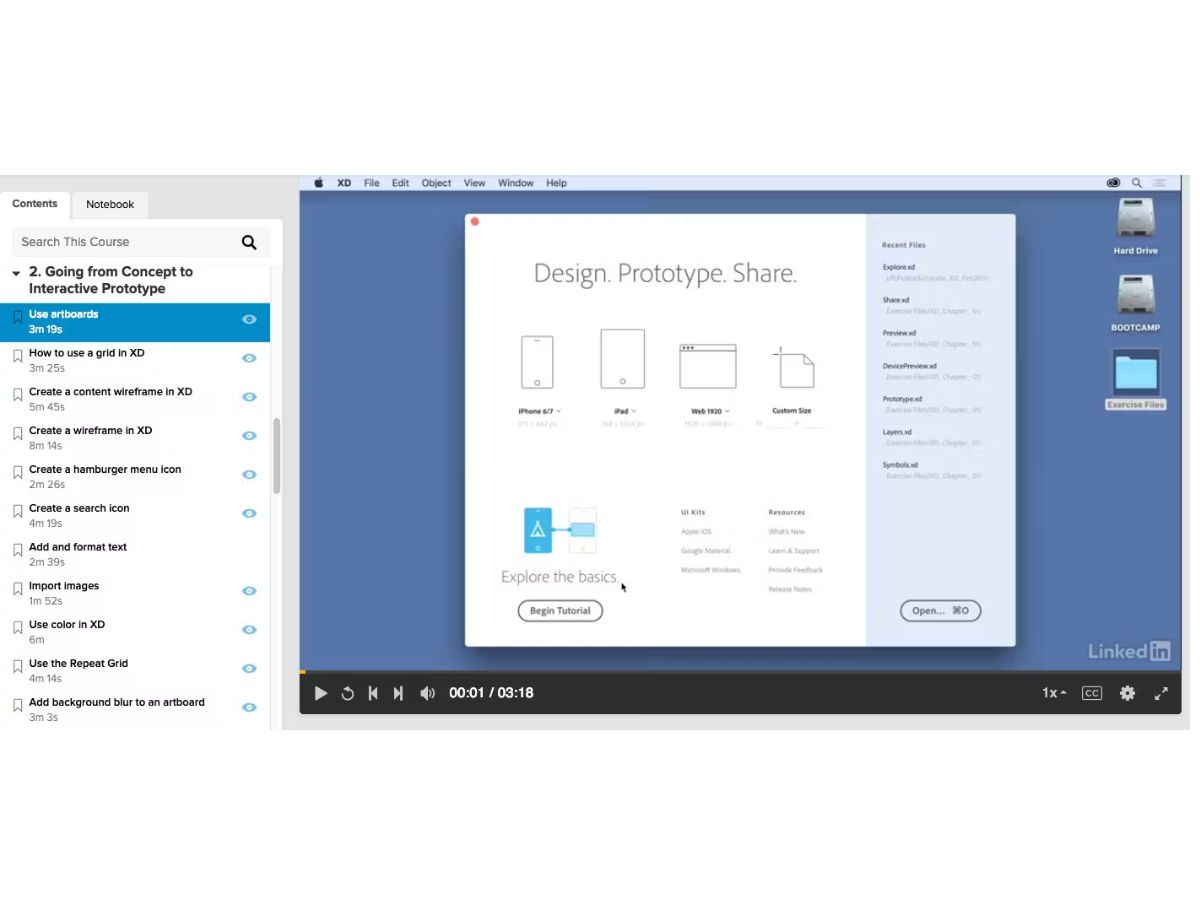Click the search magnifier icon in course search
Screen dimensions: 1200x900
[249, 242]
